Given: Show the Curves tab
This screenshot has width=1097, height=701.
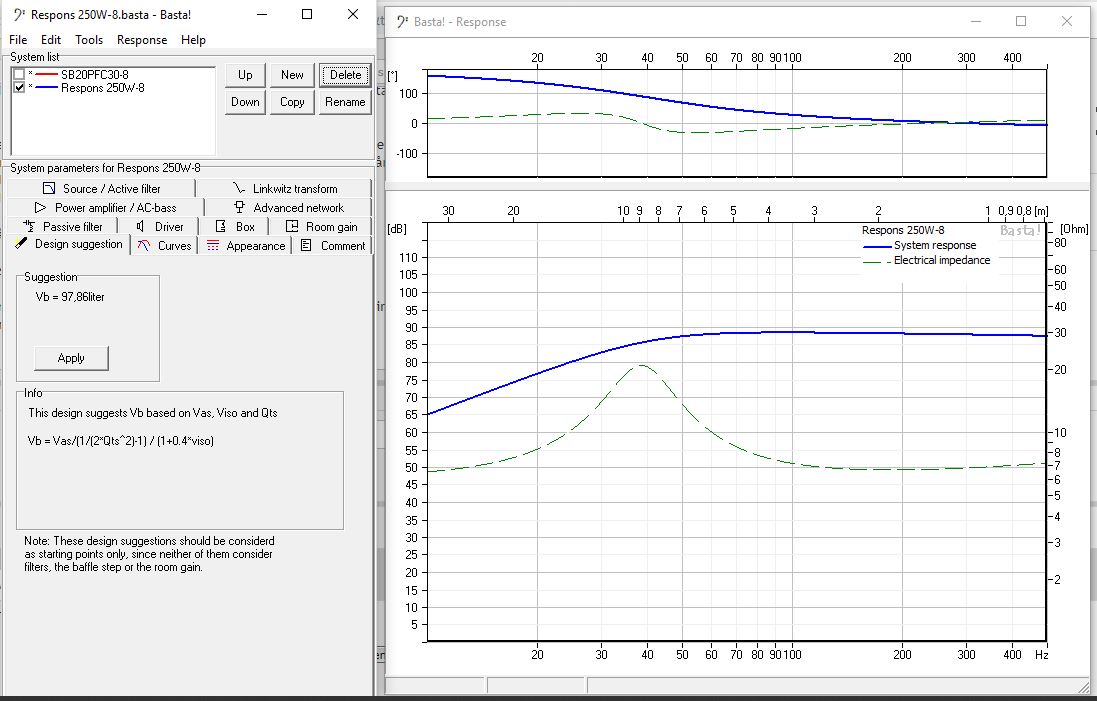Looking at the screenshot, I should (164, 245).
